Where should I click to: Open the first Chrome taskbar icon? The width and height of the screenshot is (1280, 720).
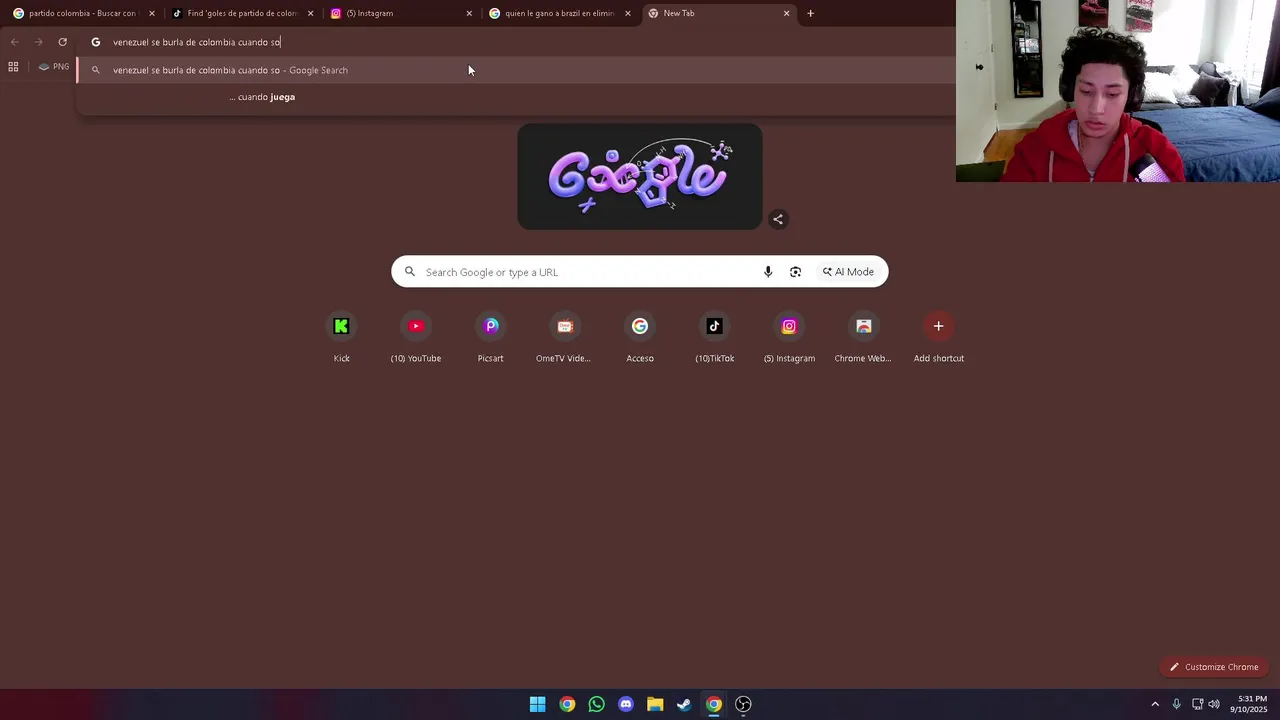[x=567, y=704]
